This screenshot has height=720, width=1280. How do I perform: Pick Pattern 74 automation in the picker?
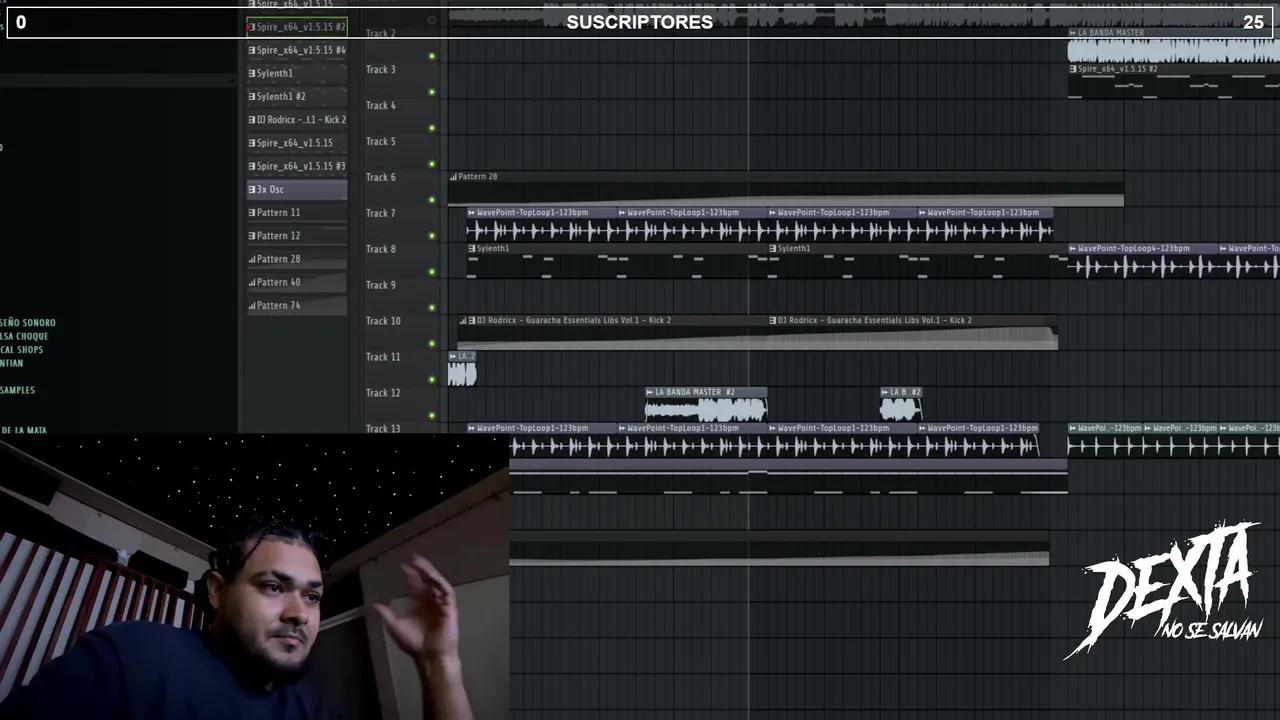(x=297, y=305)
